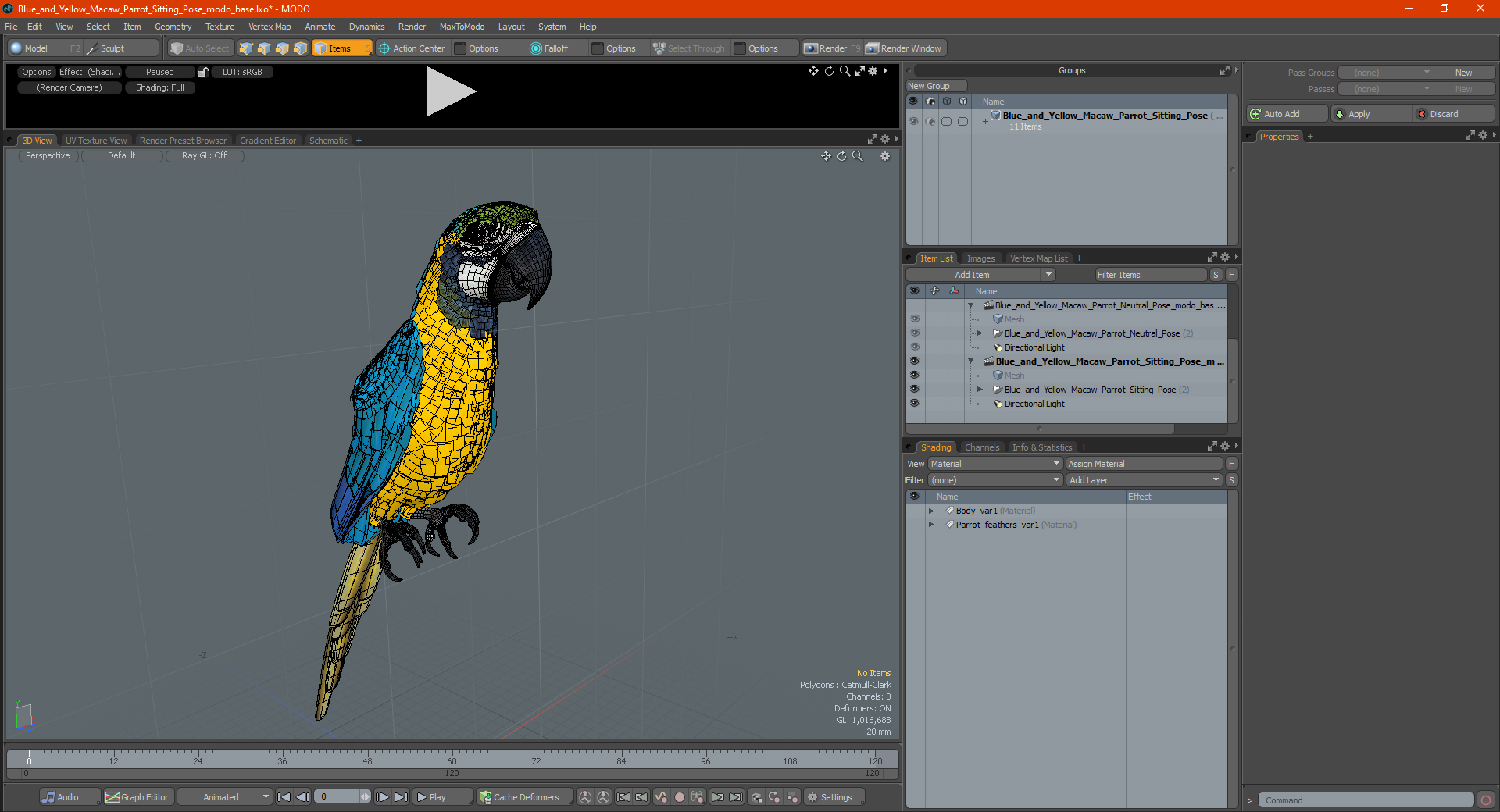Click the Auto Add button
The width and height of the screenshot is (1500, 812).
1287,114
